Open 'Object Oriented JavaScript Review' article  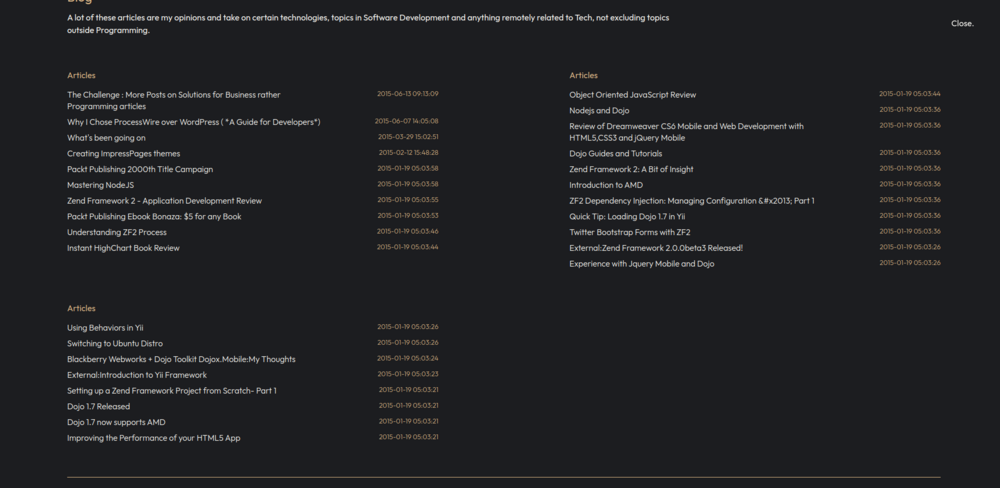pyautogui.click(x=632, y=95)
